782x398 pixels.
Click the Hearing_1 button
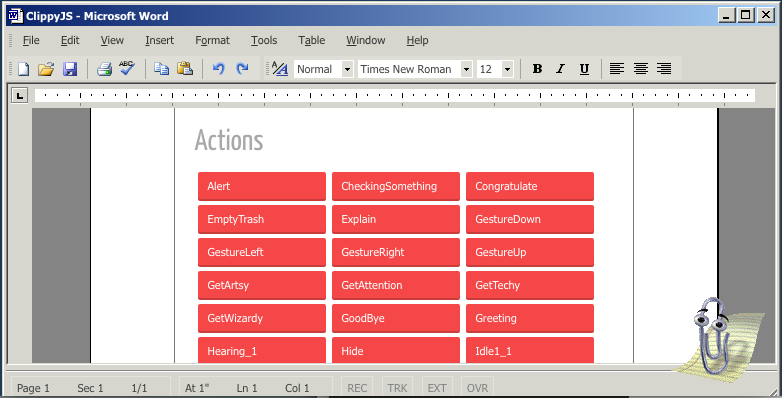click(262, 350)
